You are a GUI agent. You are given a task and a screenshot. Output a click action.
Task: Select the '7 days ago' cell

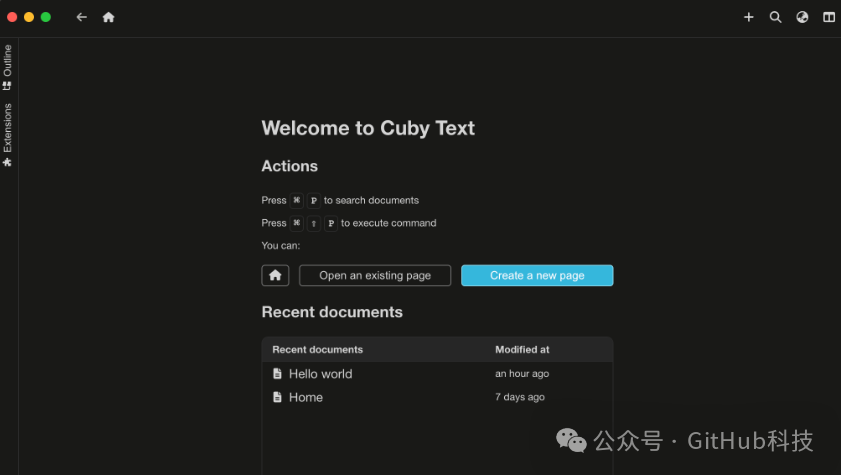520,397
